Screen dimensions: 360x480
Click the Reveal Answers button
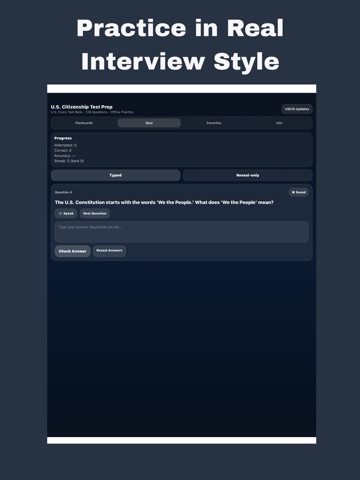[109, 251]
